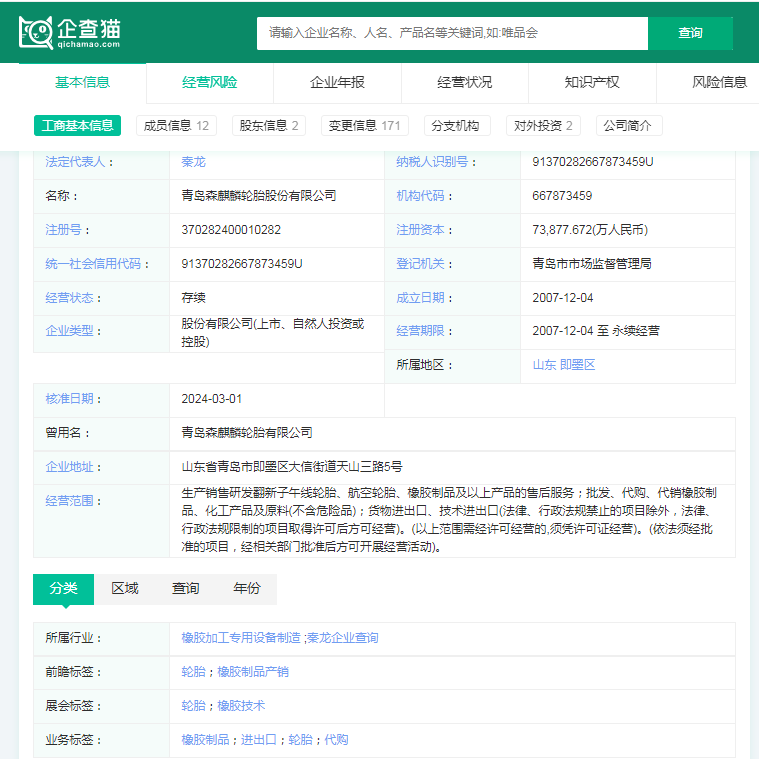Open the 山东 即墨区 region link
The image size is (759, 759).
point(563,365)
